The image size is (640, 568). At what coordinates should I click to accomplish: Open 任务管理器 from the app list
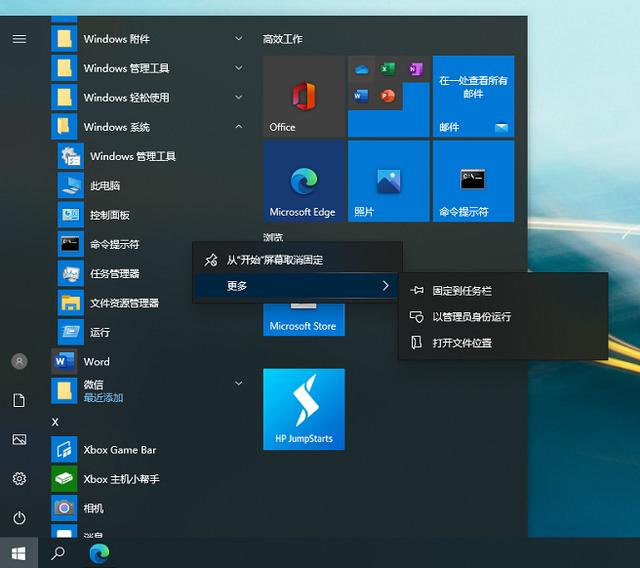[x=124, y=273]
